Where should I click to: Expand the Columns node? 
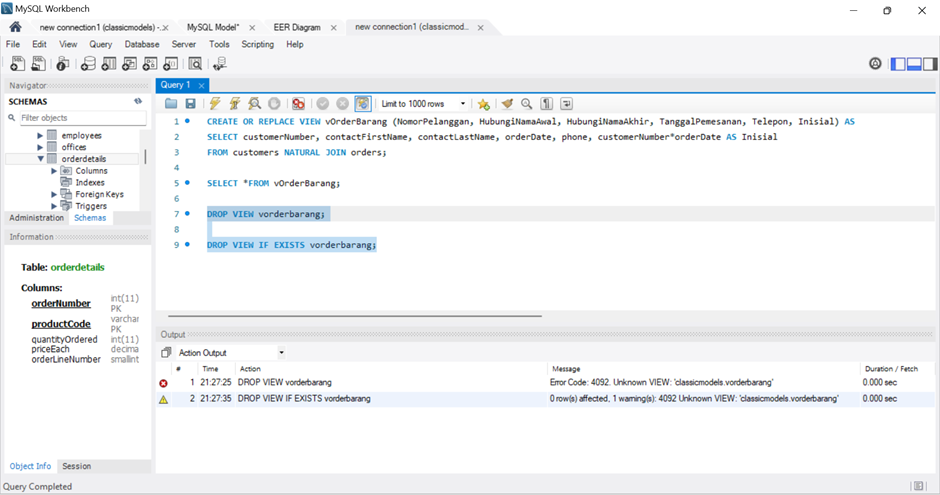tap(54, 171)
